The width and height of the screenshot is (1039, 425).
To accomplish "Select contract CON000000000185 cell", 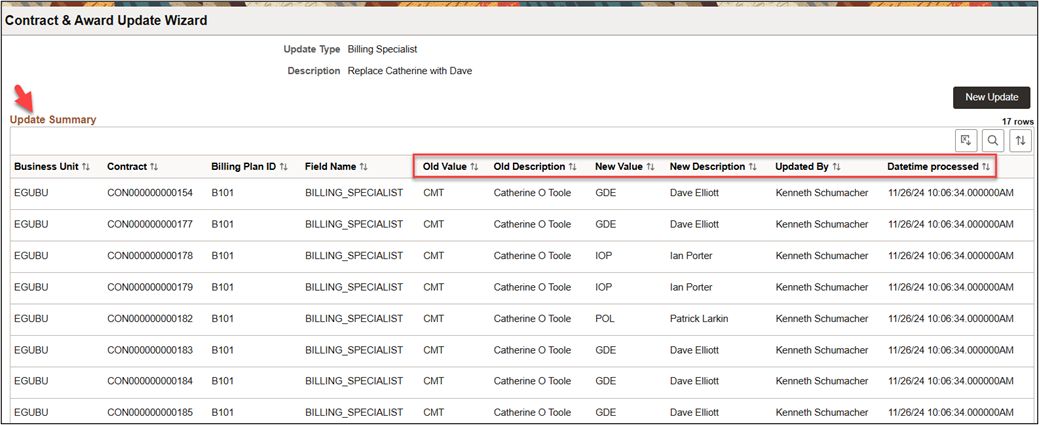I will (x=150, y=413).
